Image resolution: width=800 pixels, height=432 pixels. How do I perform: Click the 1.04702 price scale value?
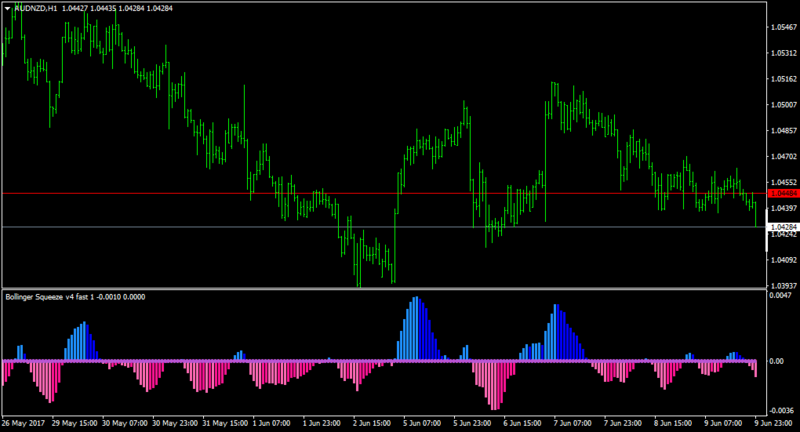[784, 157]
